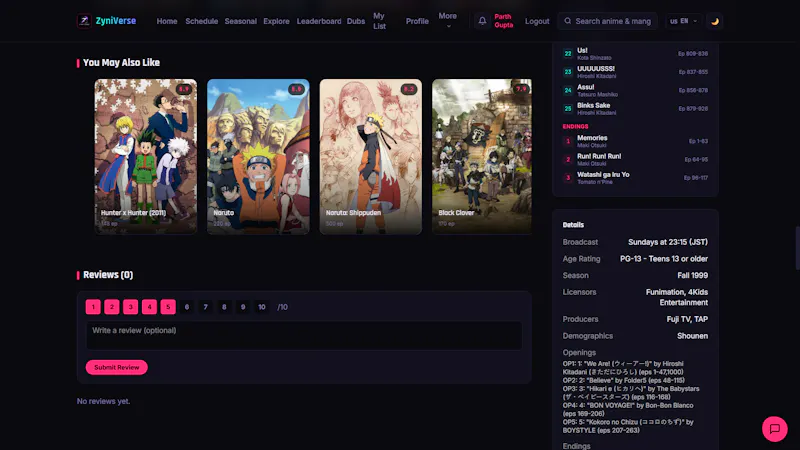Select rating 2
The height and width of the screenshot is (450, 800).
click(x=112, y=307)
